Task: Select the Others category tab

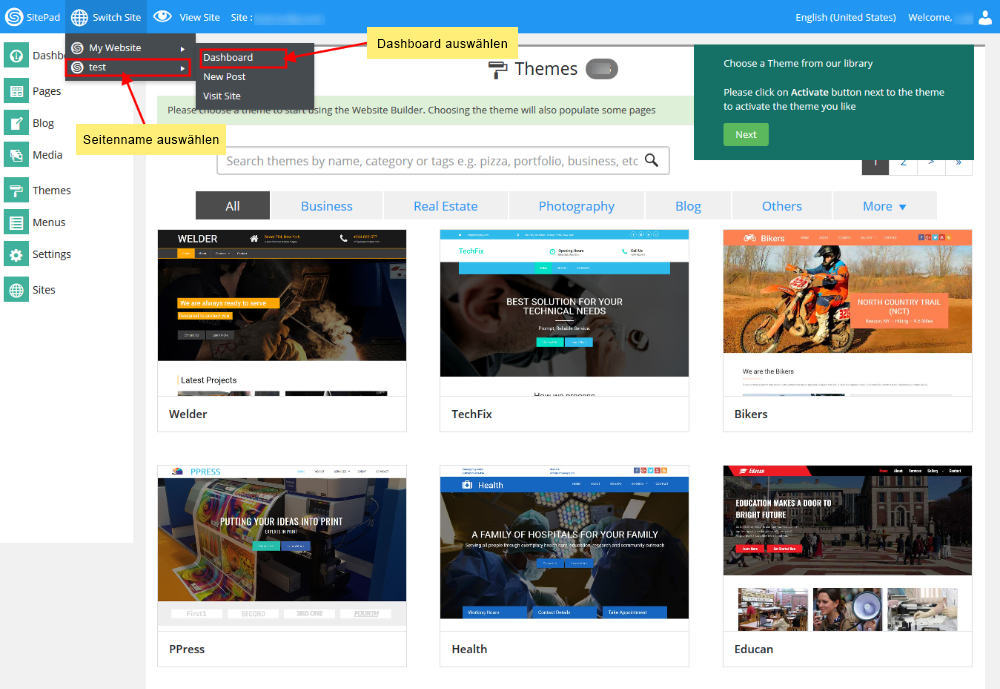Action: 782,206
